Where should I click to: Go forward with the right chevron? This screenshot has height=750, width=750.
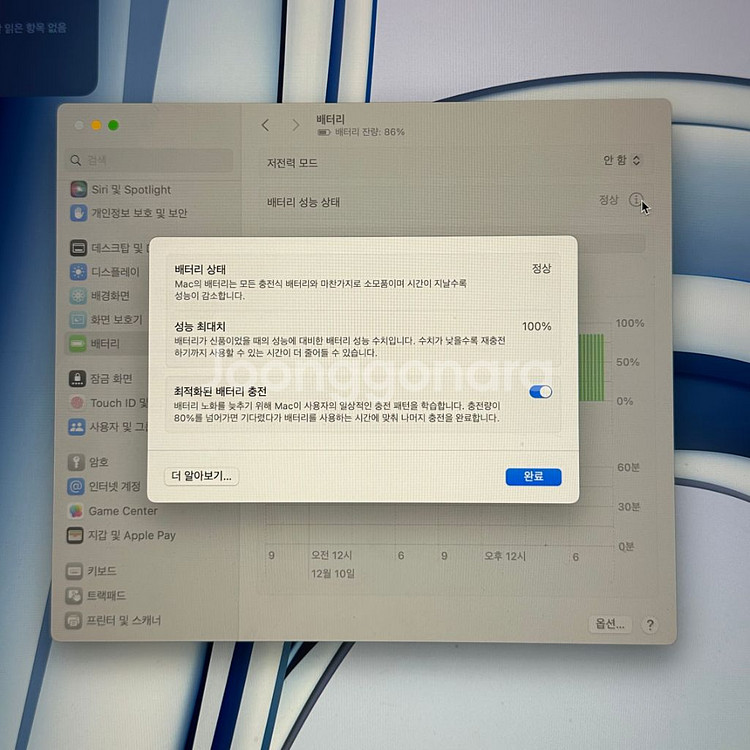click(x=296, y=125)
